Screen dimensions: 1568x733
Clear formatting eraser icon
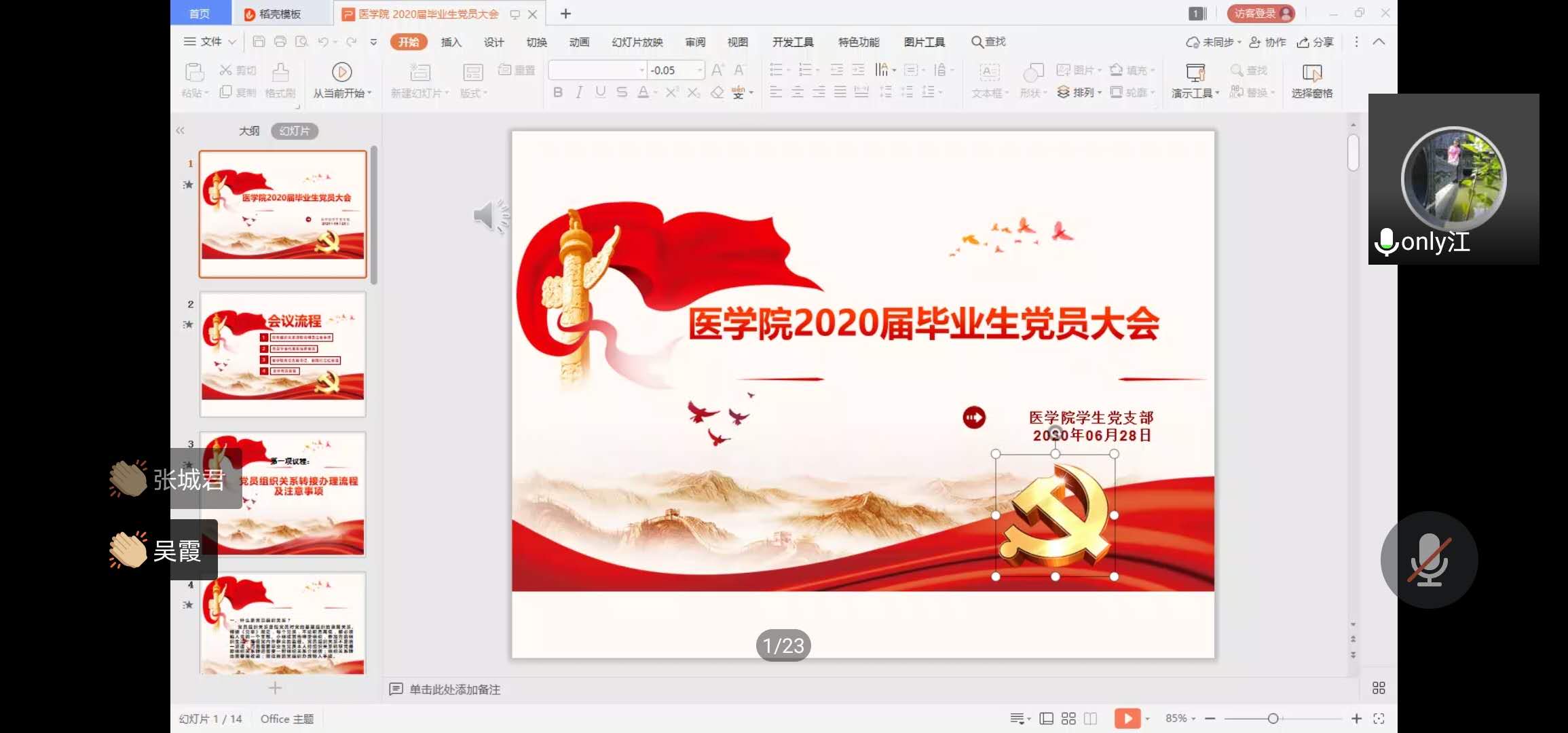pyautogui.click(x=717, y=92)
